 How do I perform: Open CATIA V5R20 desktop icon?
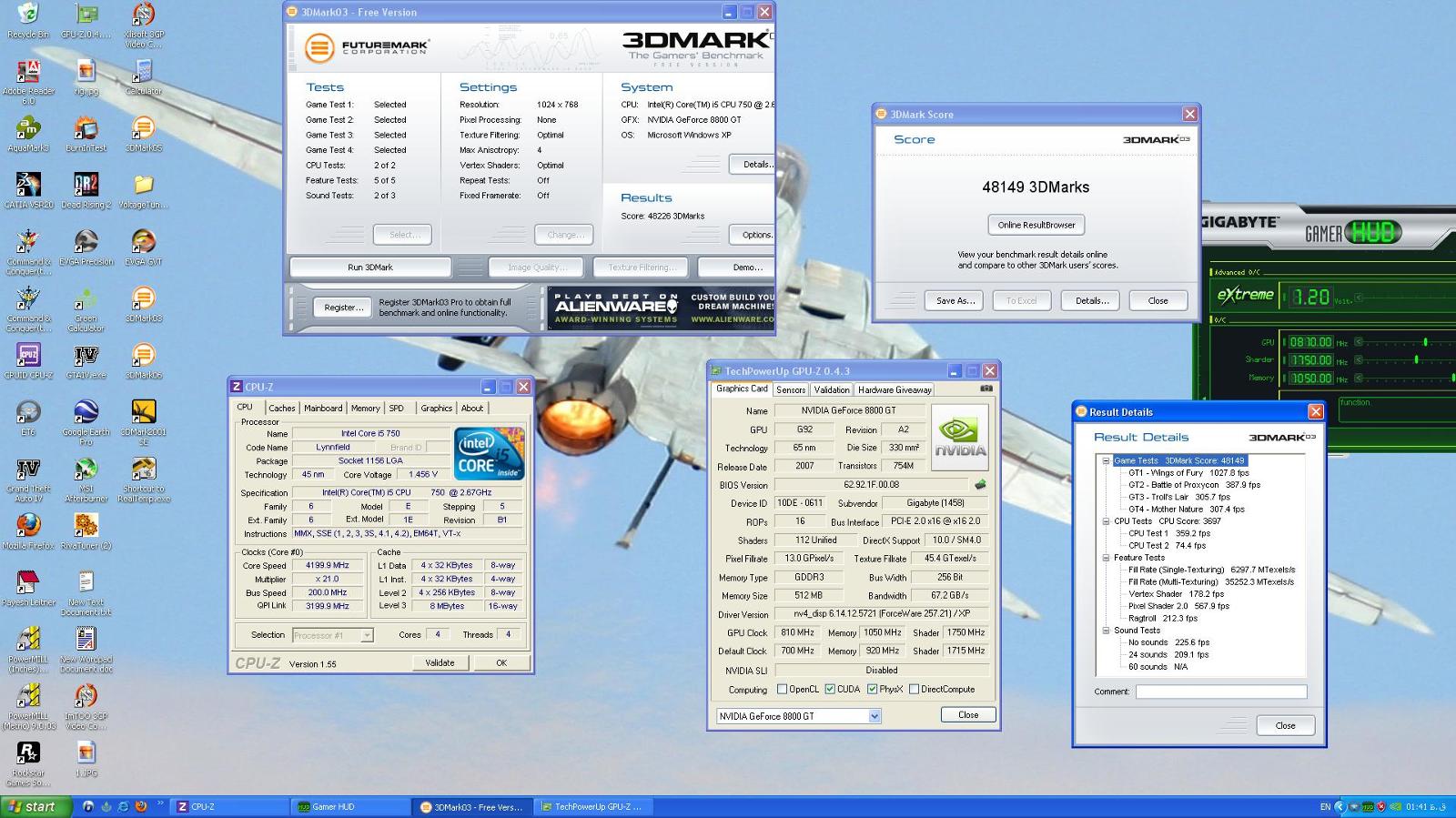coord(28,191)
